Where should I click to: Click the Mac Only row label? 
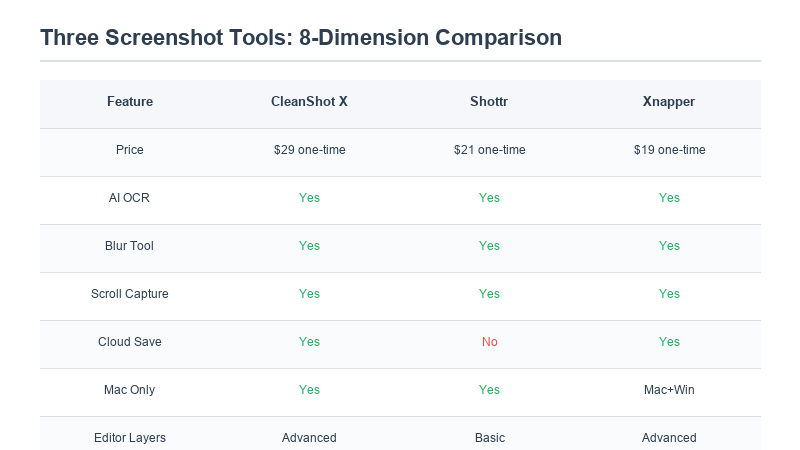pos(130,389)
